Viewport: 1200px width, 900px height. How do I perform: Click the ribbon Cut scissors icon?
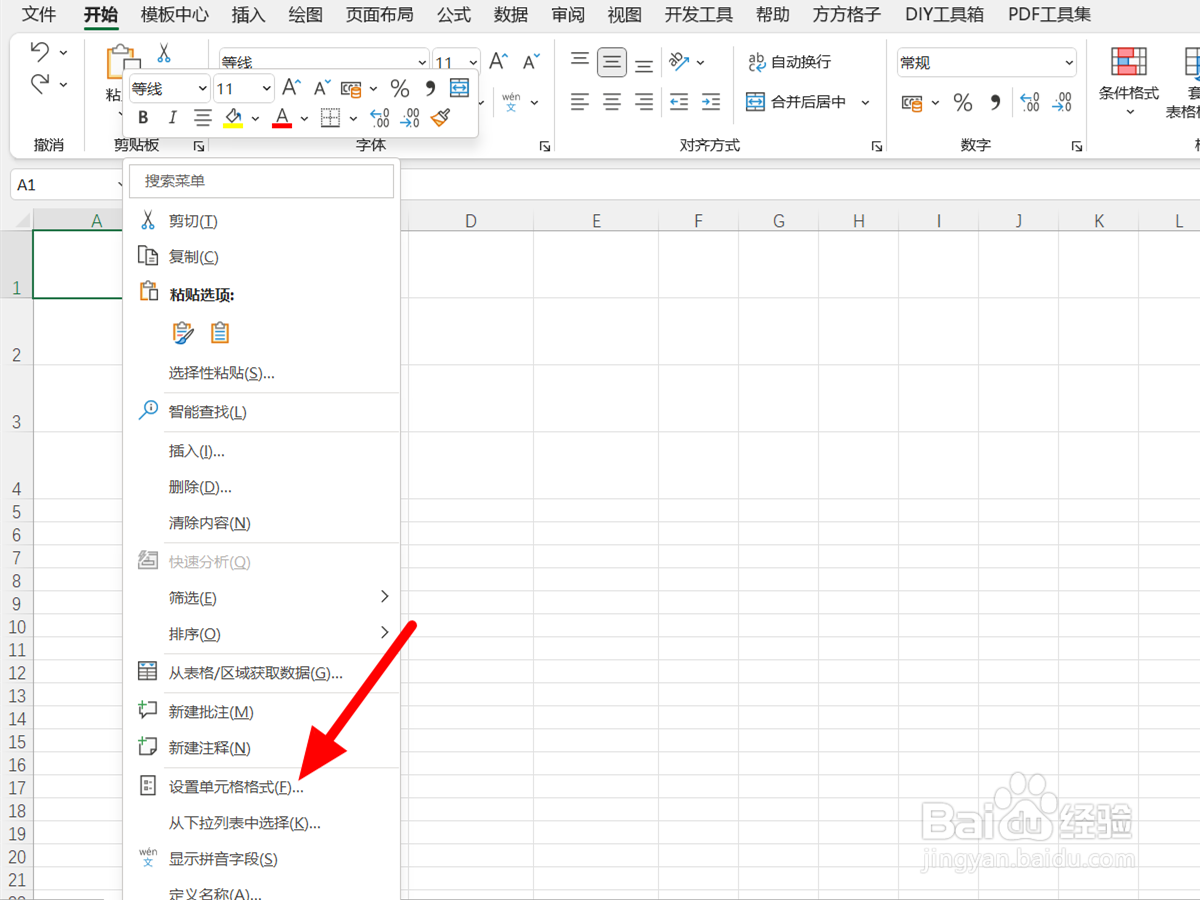tap(164, 53)
